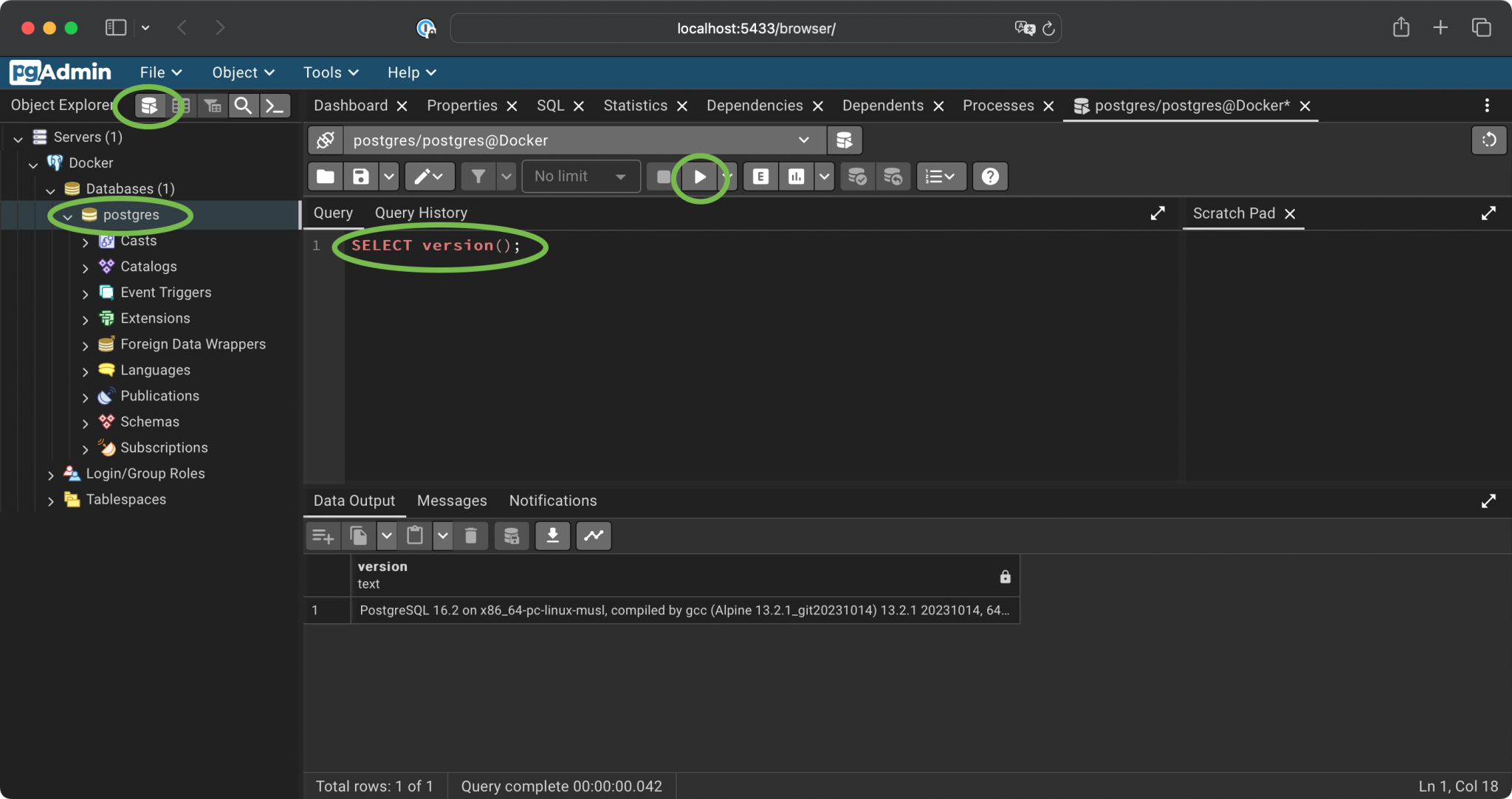Switch to the Messages tab
The image size is (1512, 799).
(452, 501)
